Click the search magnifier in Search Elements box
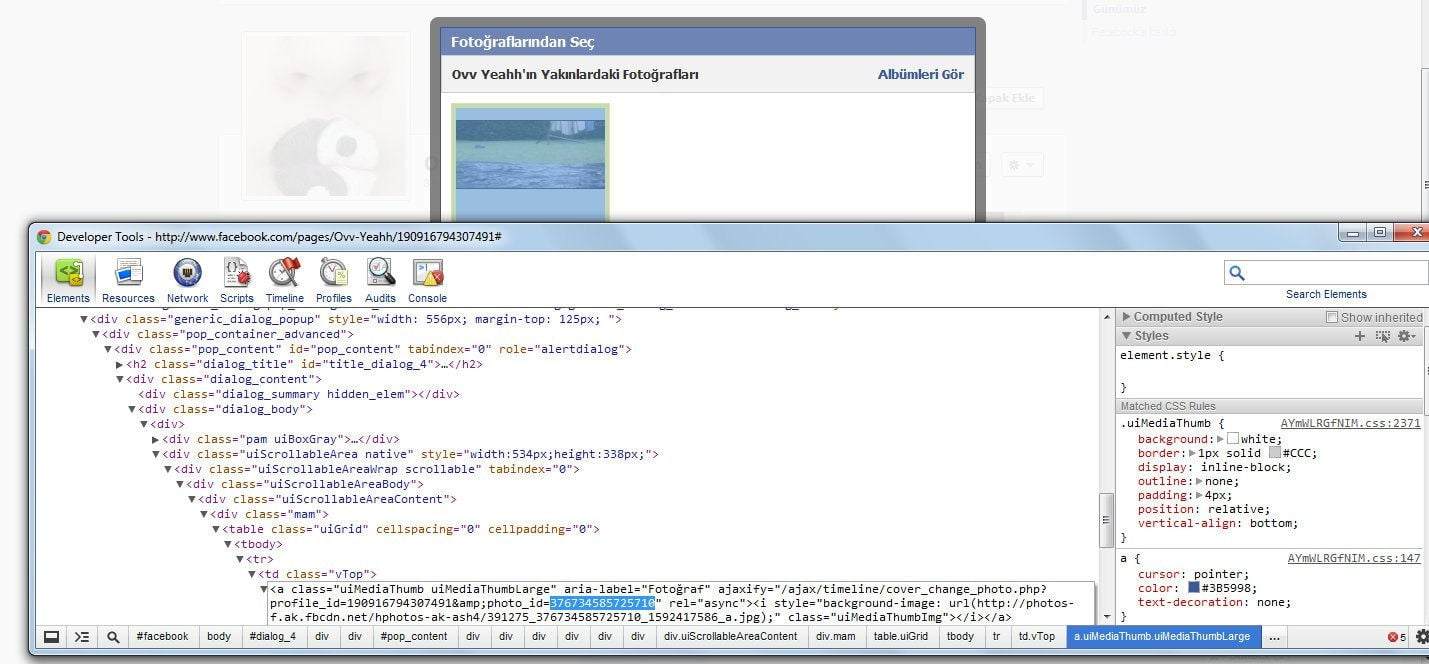Screen dimensions: 1429x664 [x=1237, y=273]
